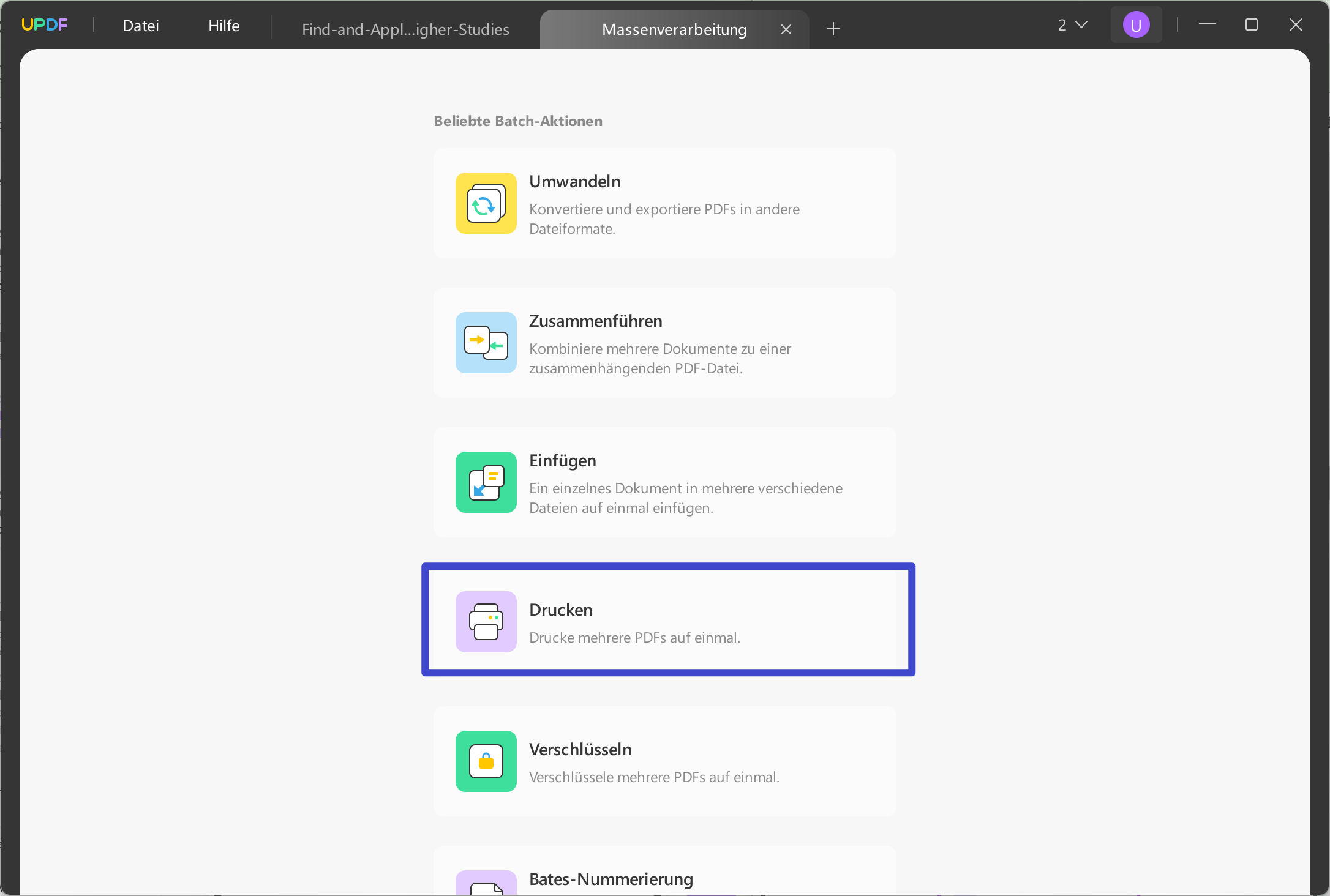Open the purple U user avatar
The image size is (1330, 896).
(1136, 25)
